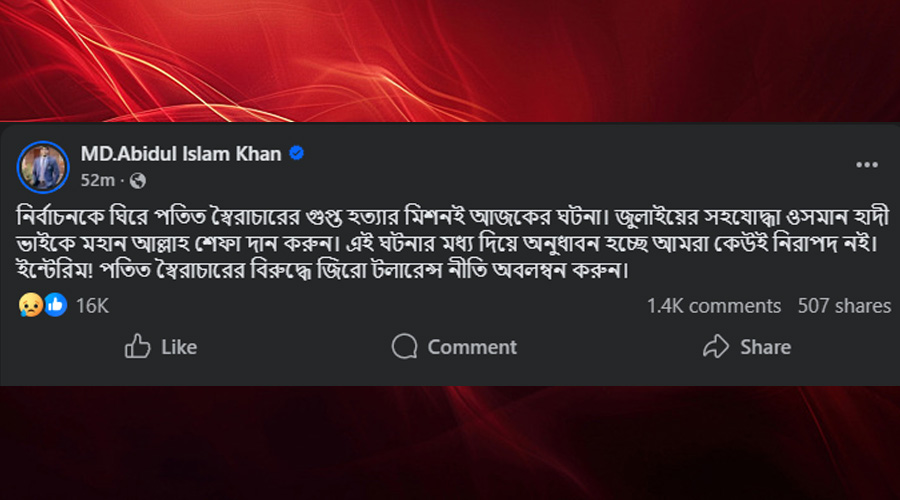Click the speech bubble comment icon
The width and height of the screenshot is (900, 500).
[x=404, y=347]
